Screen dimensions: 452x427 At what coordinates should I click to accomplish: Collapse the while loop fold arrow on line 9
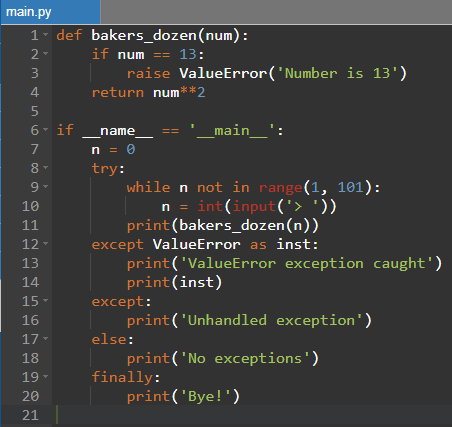coord(45,186)
